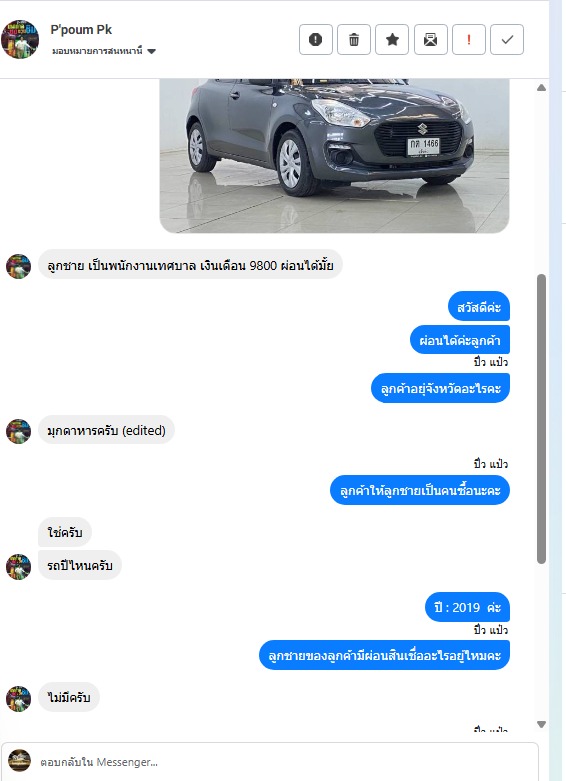The height and width of the screenshot is (781, 566).
Task: Click the trash delete conversation icon
Action: pos(354,39)
